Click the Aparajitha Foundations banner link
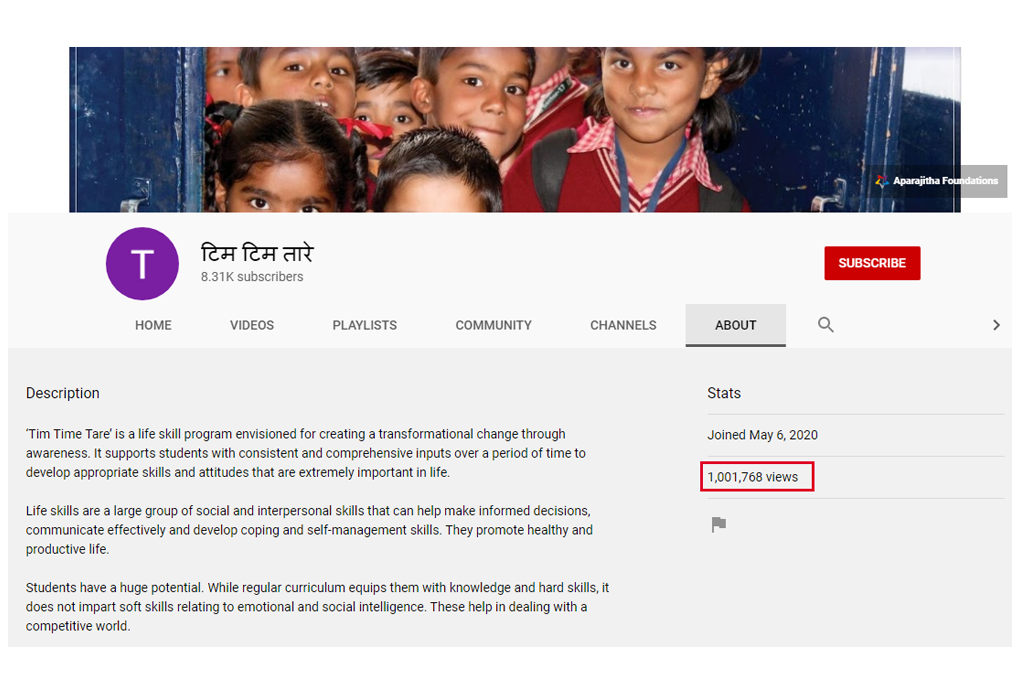The image size is (1019, 682). tap(938, 181)
